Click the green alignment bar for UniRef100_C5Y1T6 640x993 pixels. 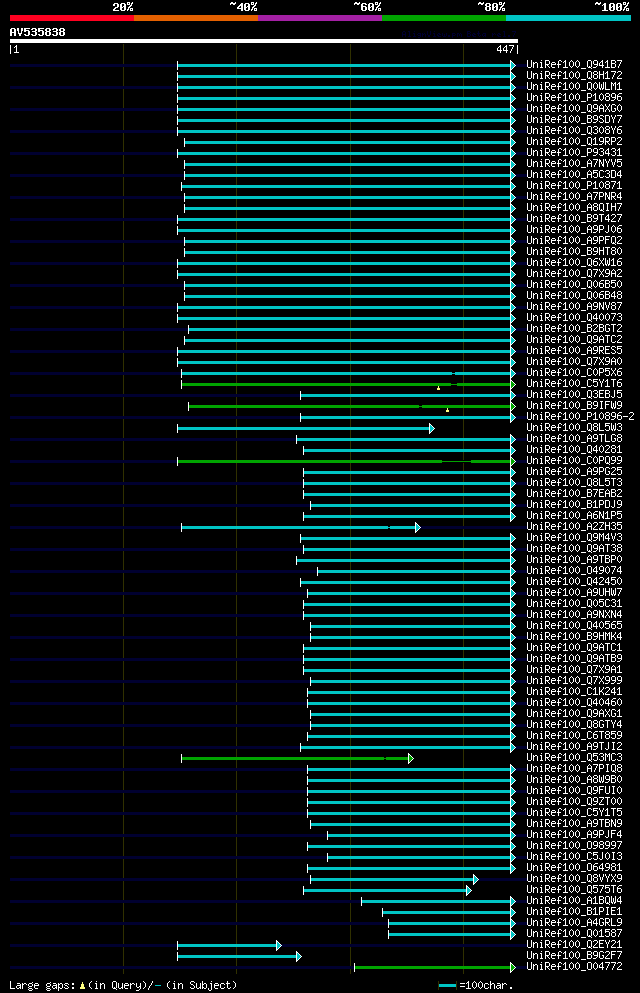348,384
